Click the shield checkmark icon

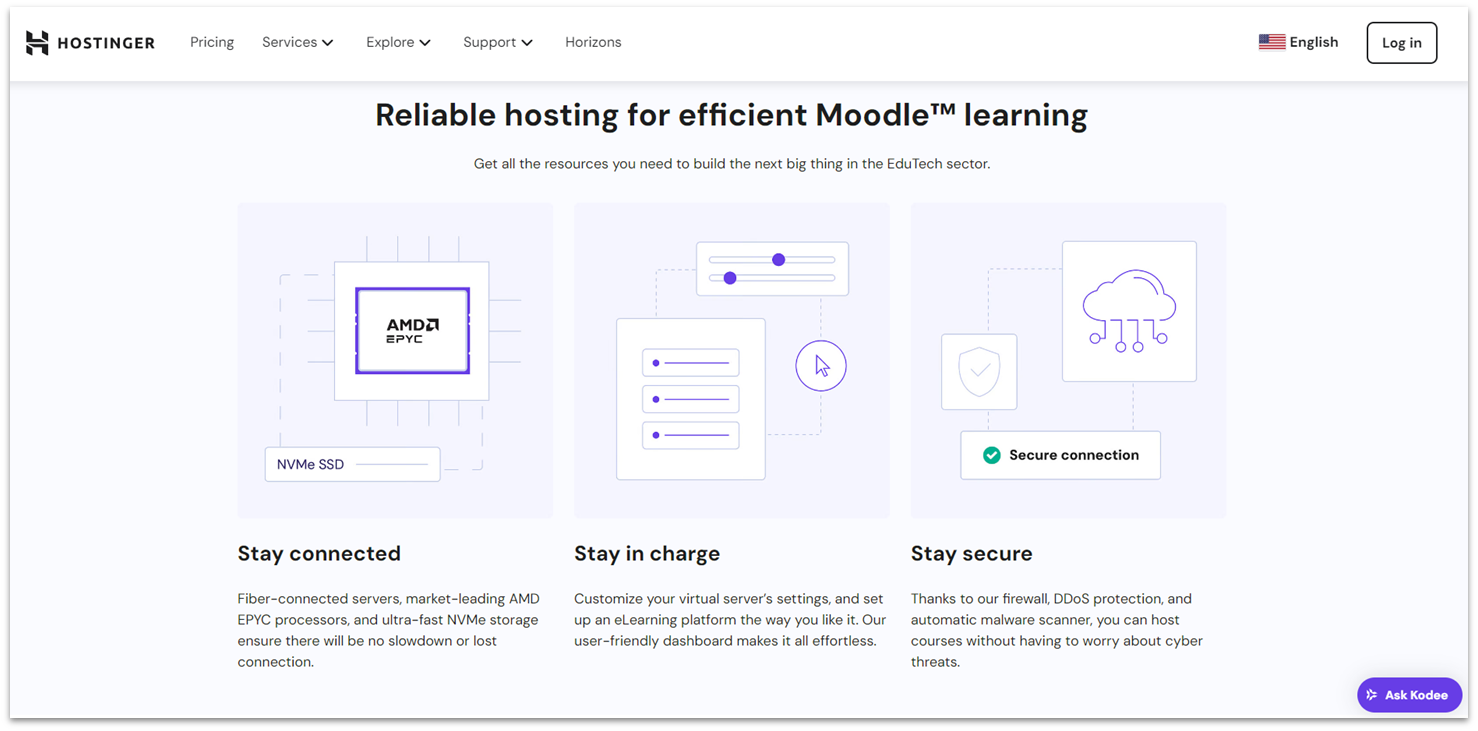pyautogui.click(x=979, y=372)
